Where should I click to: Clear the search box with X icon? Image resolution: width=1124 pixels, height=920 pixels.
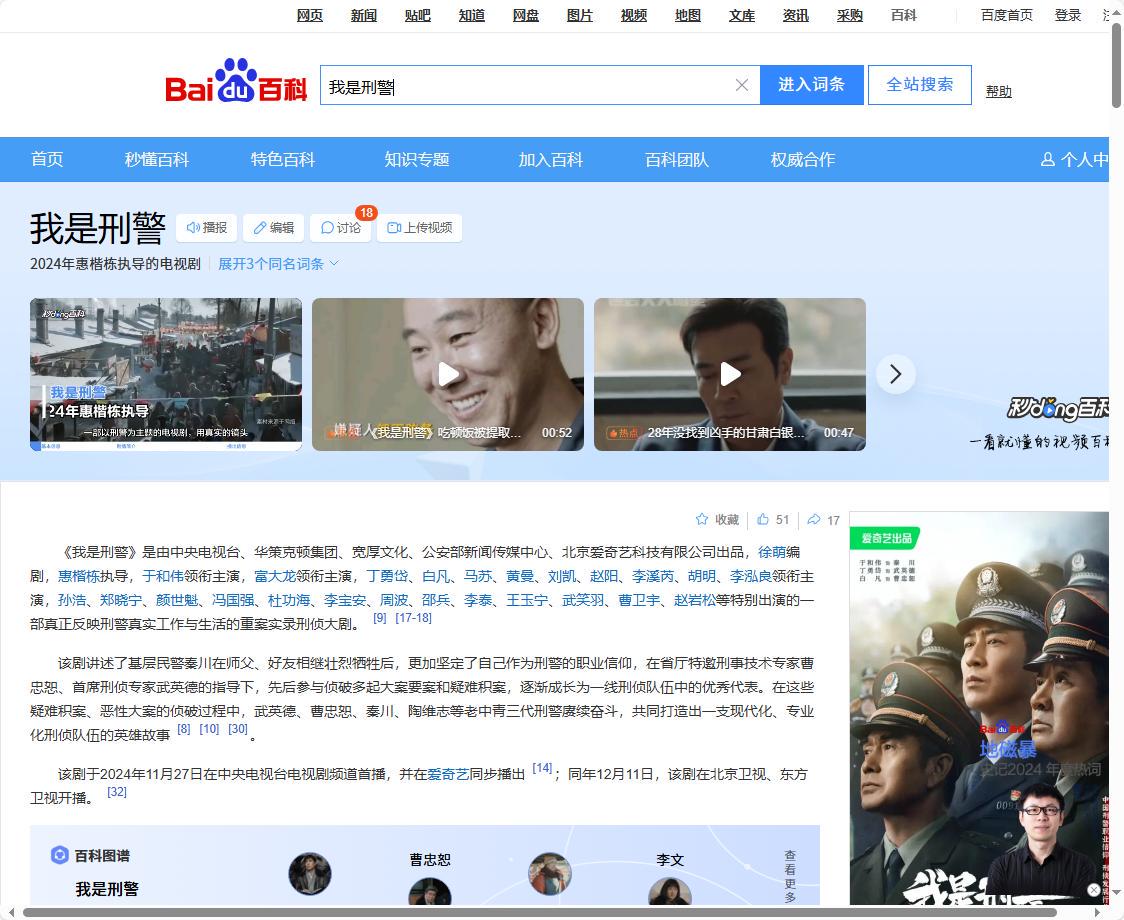tap(742, 86)
